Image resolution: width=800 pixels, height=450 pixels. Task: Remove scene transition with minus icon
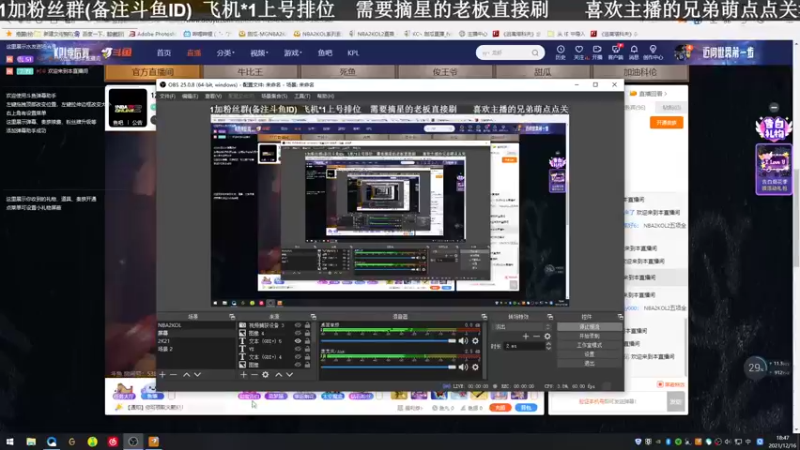click(536, 336)
